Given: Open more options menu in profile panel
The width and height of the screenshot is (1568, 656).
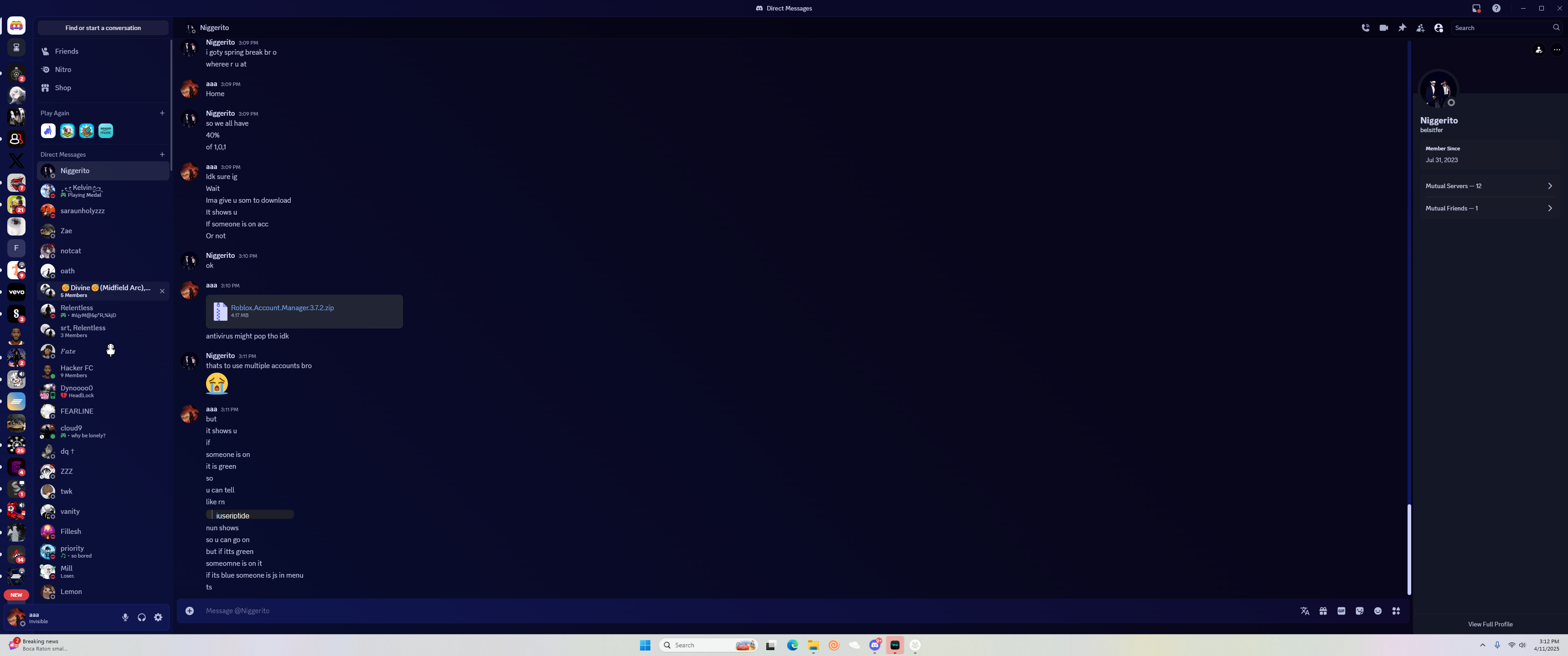Looking at the screenshot, I should (x=1557, y=50).
